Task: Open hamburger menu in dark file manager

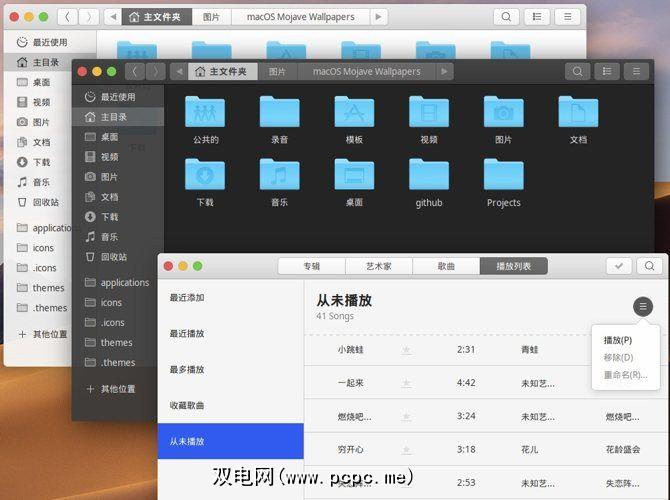Action: (636, 71)
